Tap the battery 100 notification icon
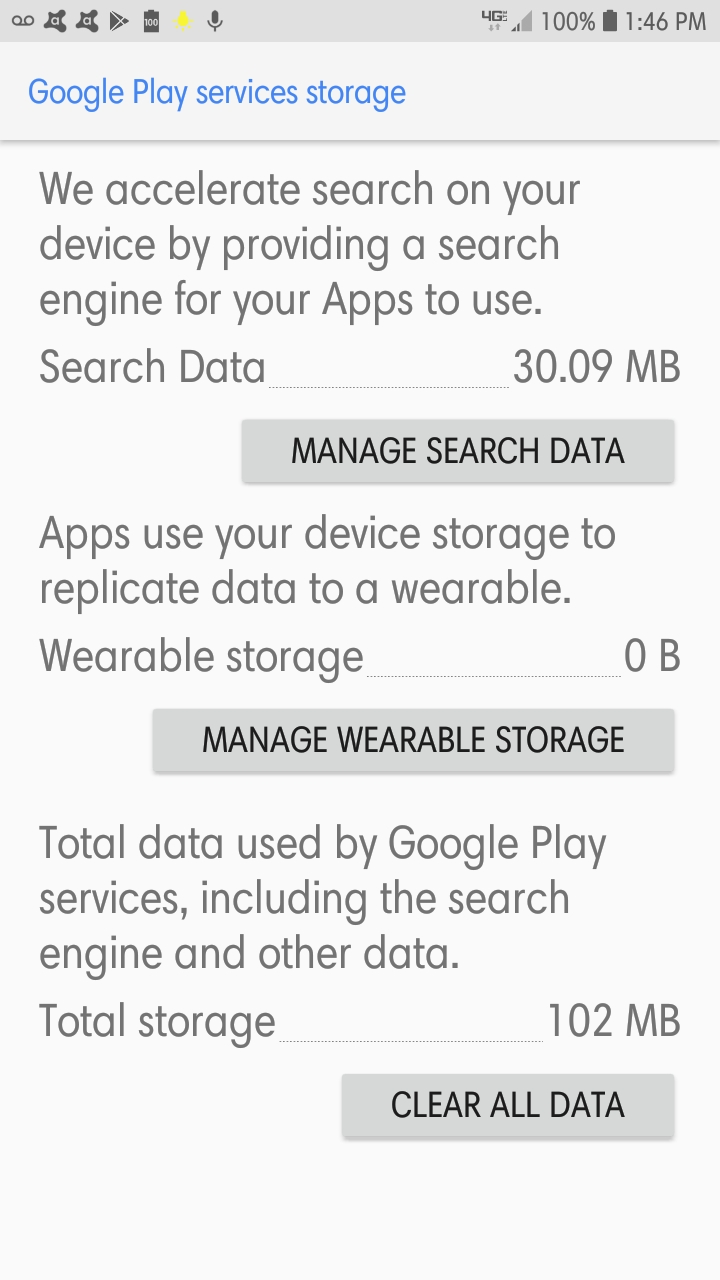The height and width of the screenshot is (1280, 720). (x=151, y=21)
